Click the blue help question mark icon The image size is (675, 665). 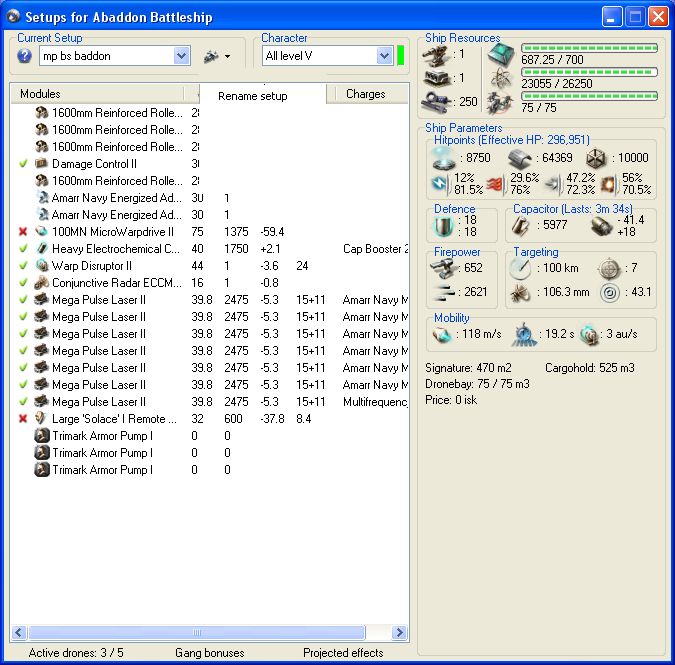coord(25,56)
